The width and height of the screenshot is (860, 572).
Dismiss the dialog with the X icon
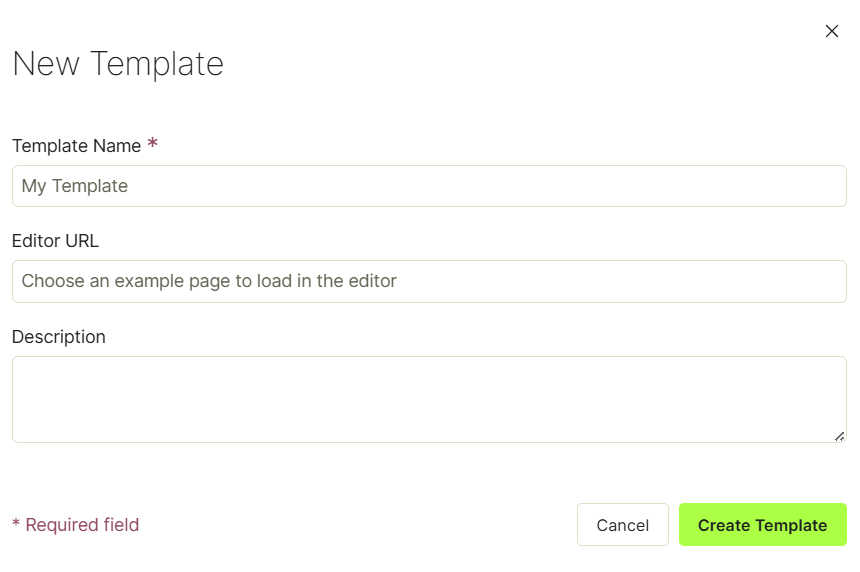click(831, 31)
